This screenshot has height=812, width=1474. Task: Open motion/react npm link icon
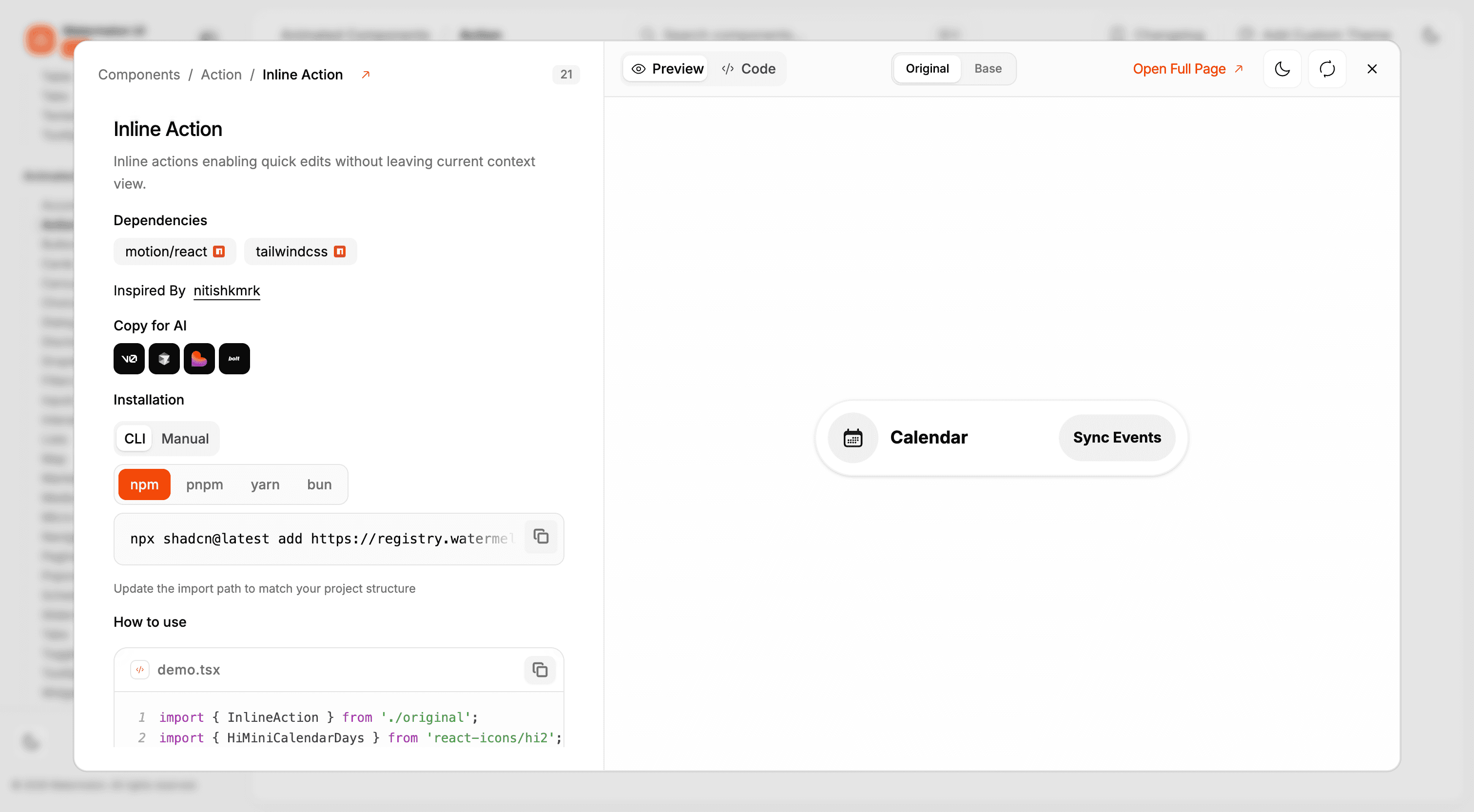pyautogui.click(x=219, y=252)
